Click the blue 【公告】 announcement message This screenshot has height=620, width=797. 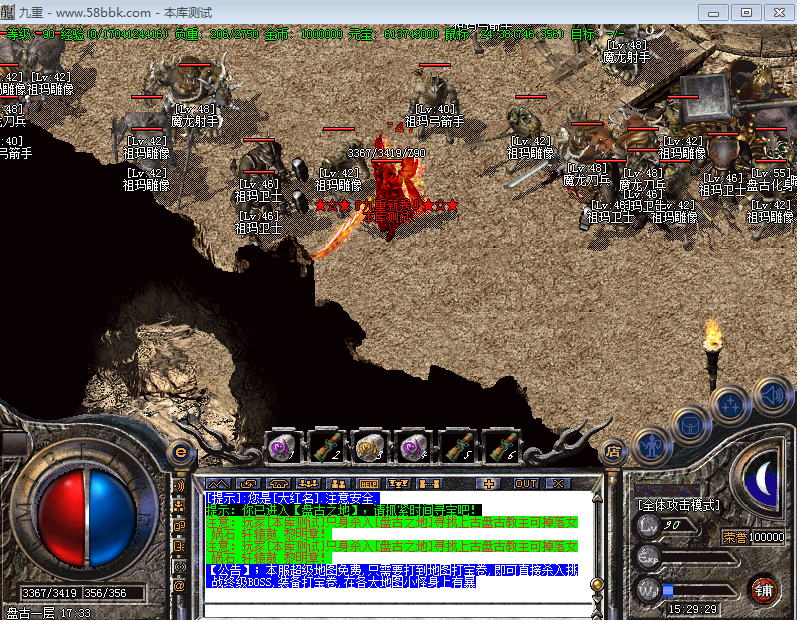click(392, 576)
